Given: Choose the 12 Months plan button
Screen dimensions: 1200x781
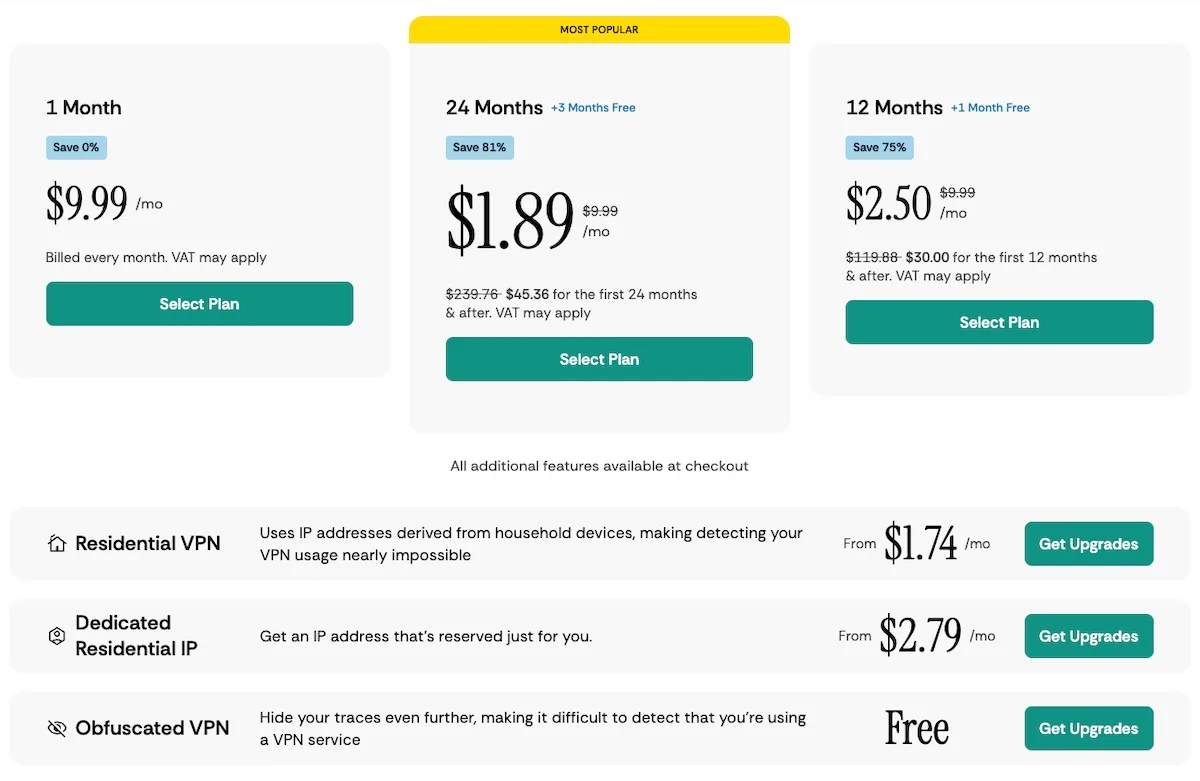Looking at the screenshot, I should pyautogui.click(x=999, y=322).
